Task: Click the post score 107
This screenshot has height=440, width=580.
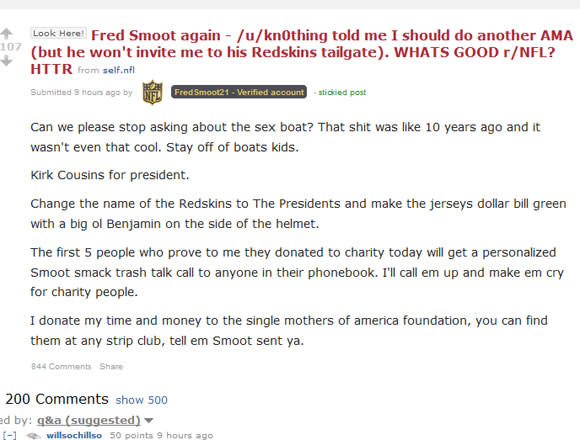Action: point(11,47)
